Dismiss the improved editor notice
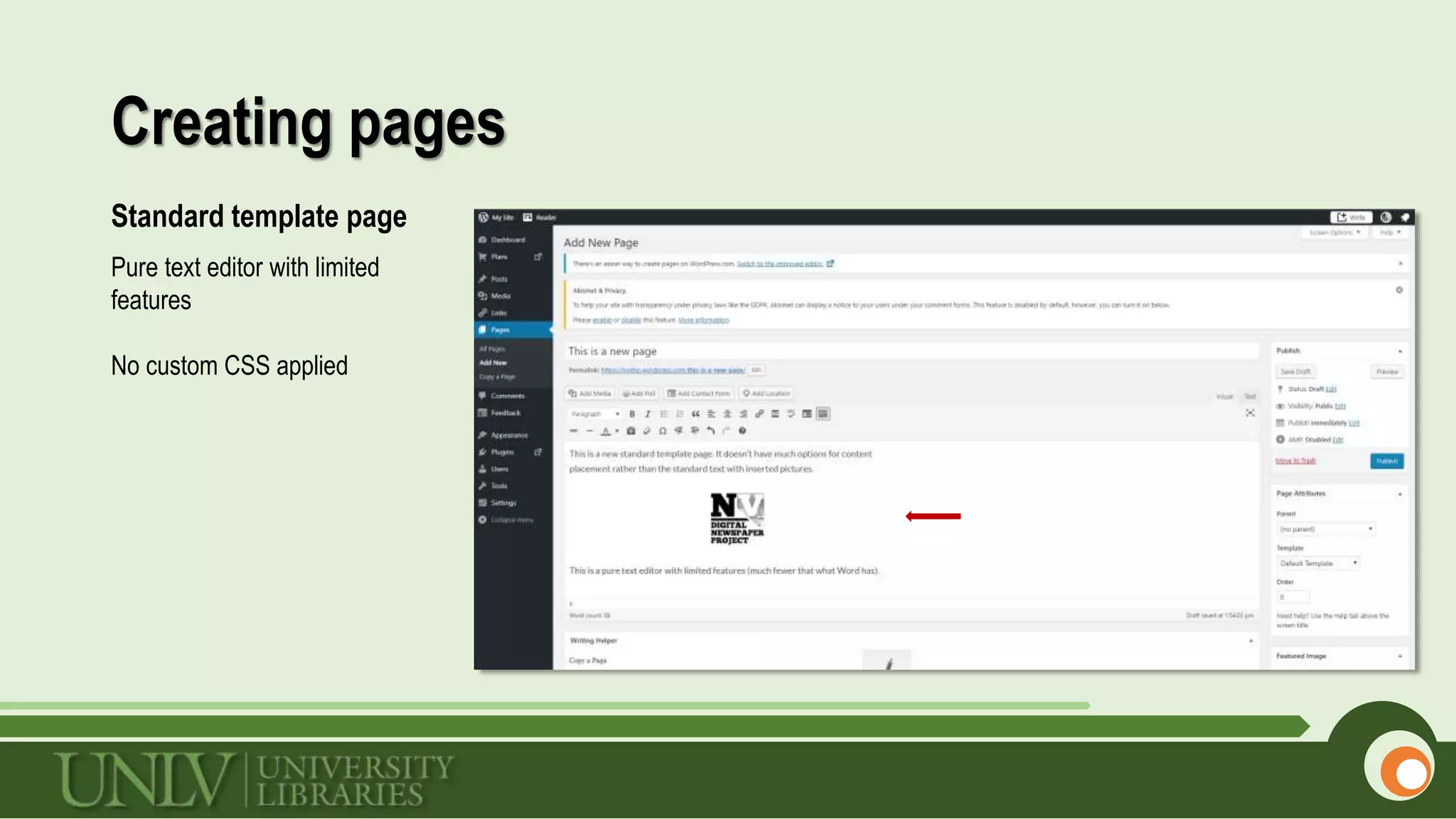1456x819 pixels. tap(1400, 264)
